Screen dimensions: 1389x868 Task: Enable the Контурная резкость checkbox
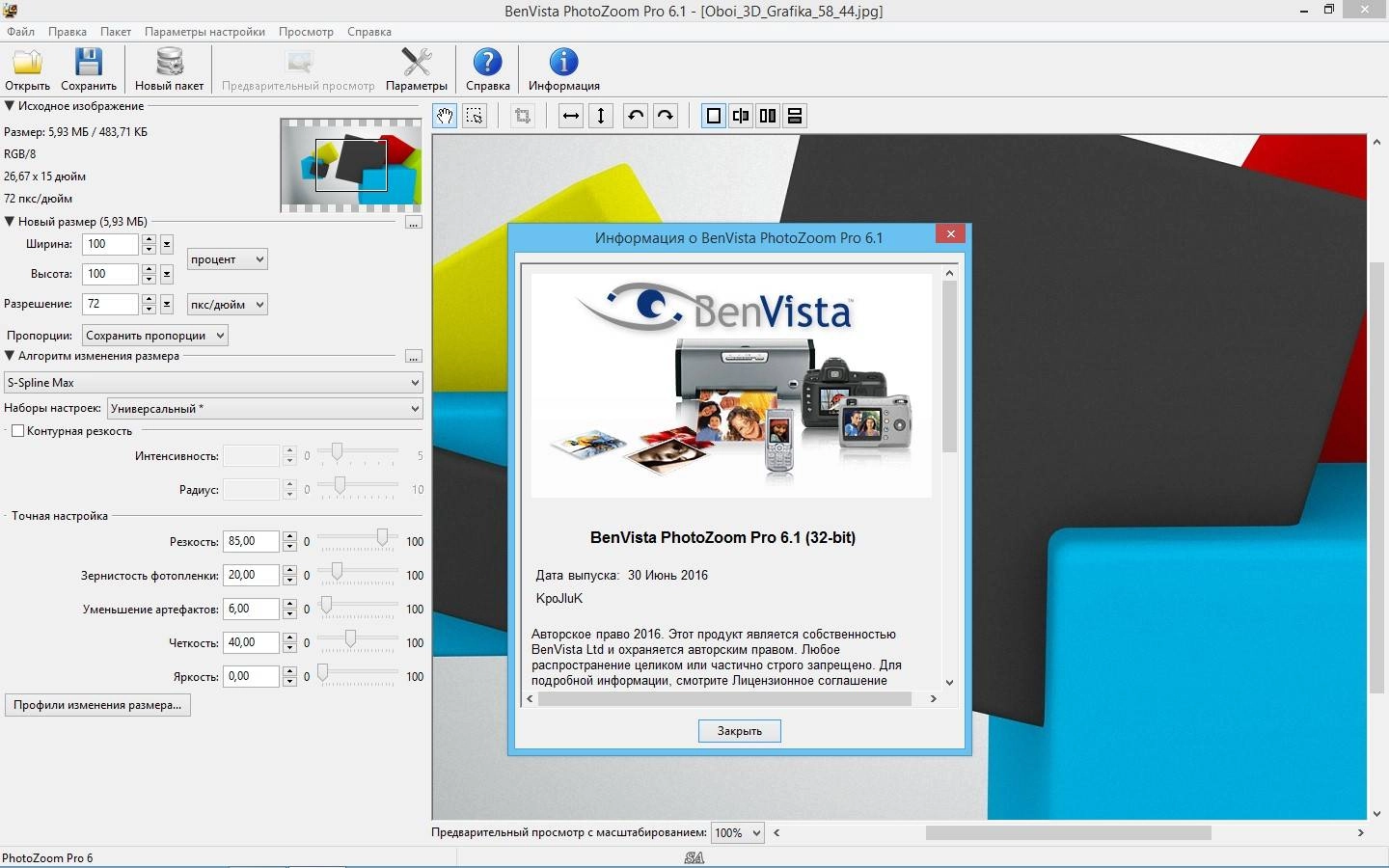[x=17, y=431]
